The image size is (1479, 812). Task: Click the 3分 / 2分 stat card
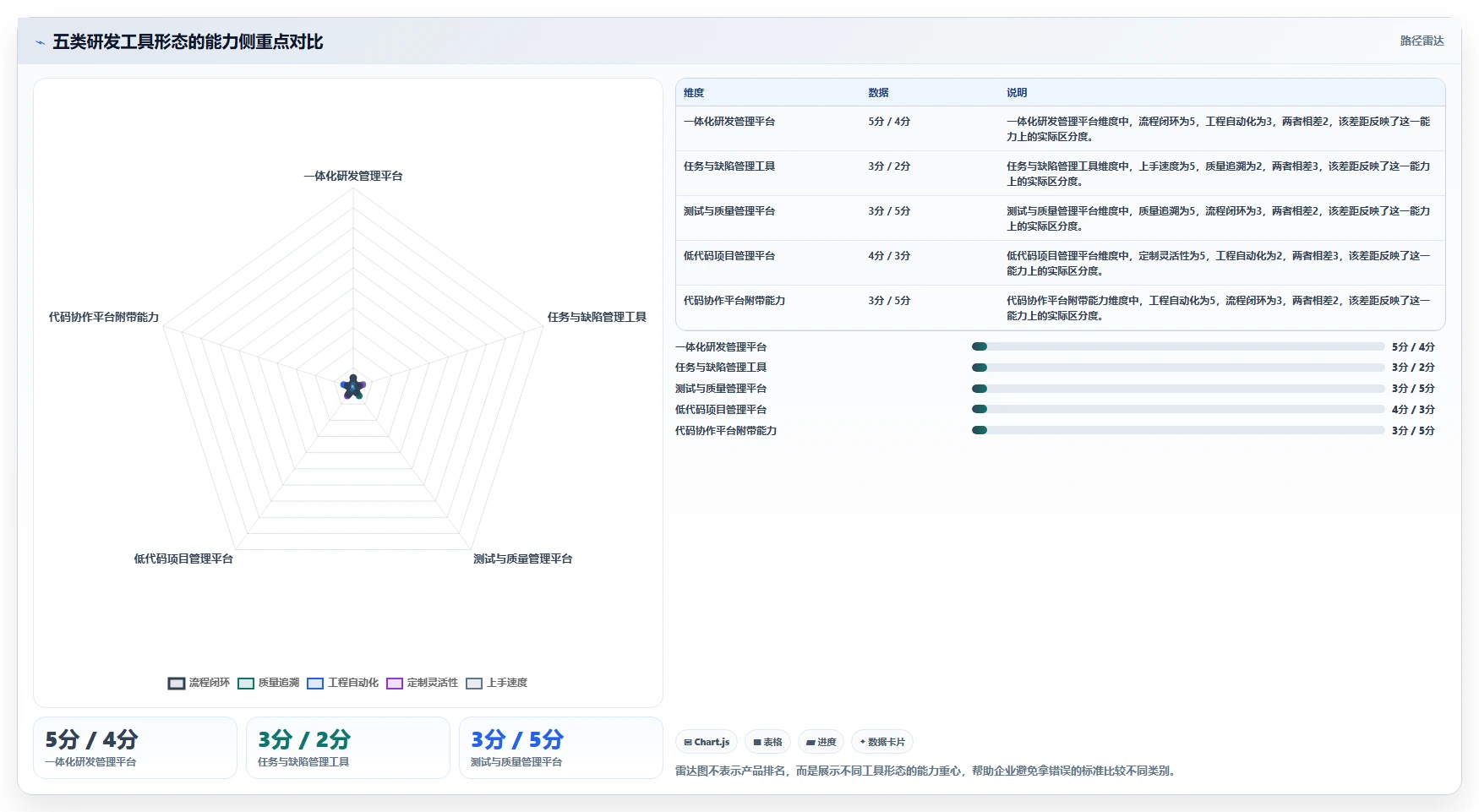click(x=348, y=748)
